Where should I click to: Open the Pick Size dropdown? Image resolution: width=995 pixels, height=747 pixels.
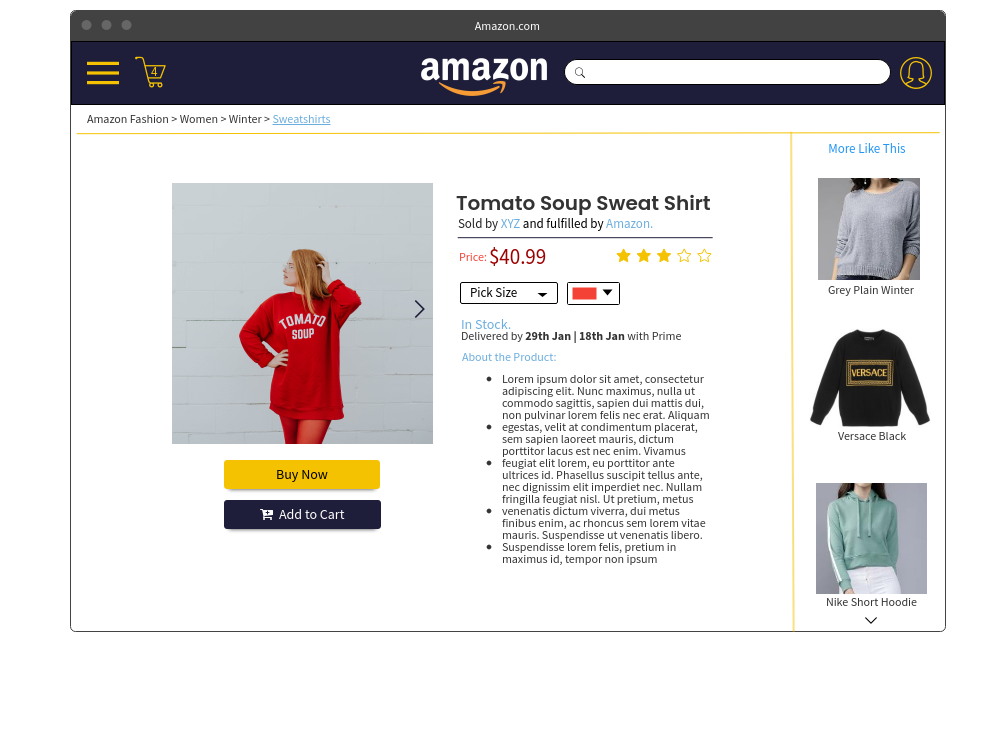pyautogui.click(x=509, y=293)
